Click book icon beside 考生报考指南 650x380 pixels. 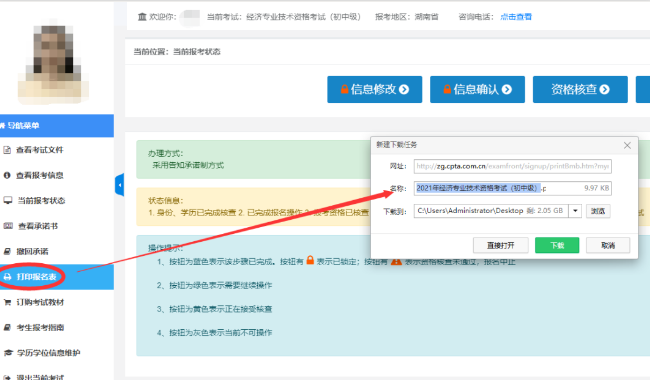coord(7,327)
